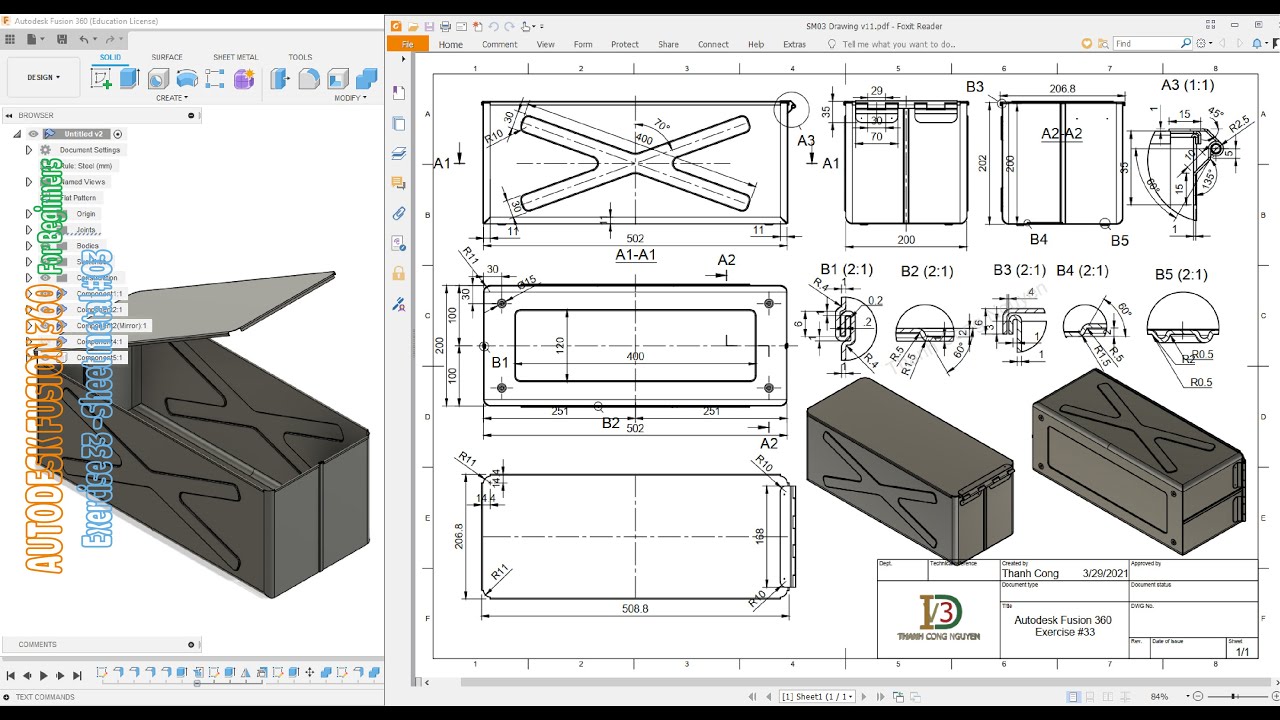Open the Sheet1 page selector dropdown
This screenshot has height=720, width=1280.
pyautogui.click(x=818, y=696)
